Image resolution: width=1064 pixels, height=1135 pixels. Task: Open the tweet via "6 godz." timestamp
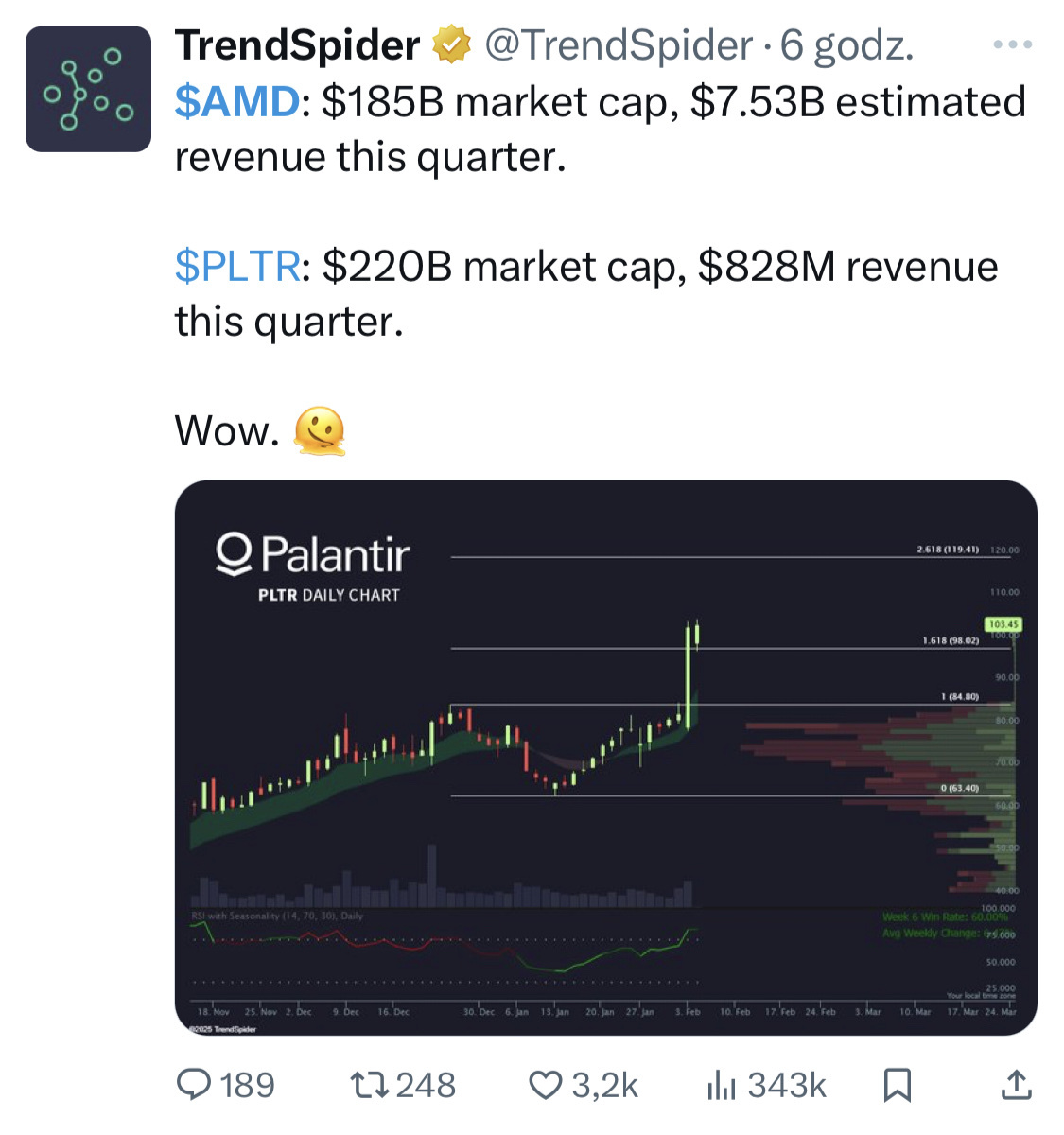(x=846, y=44)
